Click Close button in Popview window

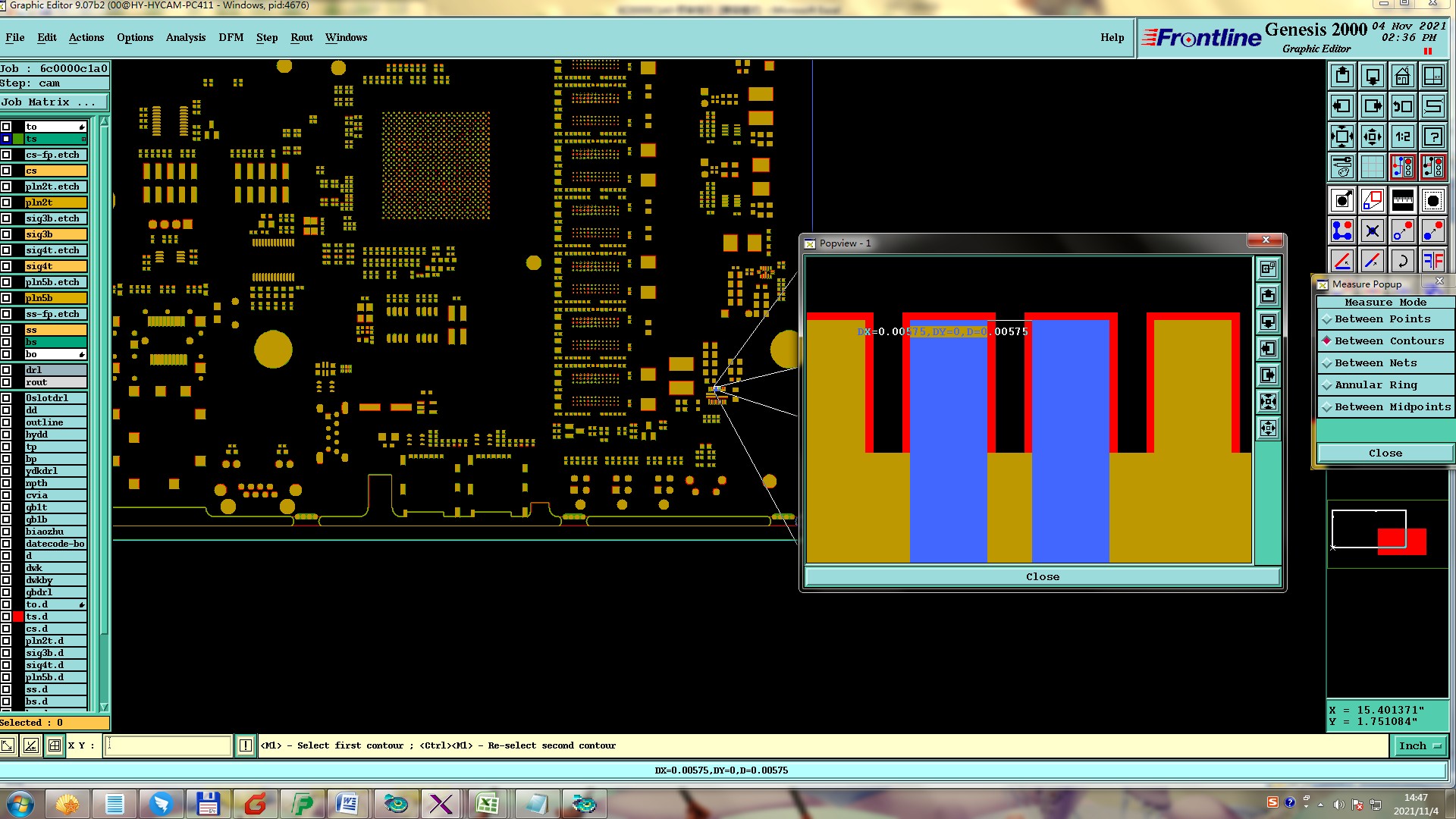(1042, 577)
